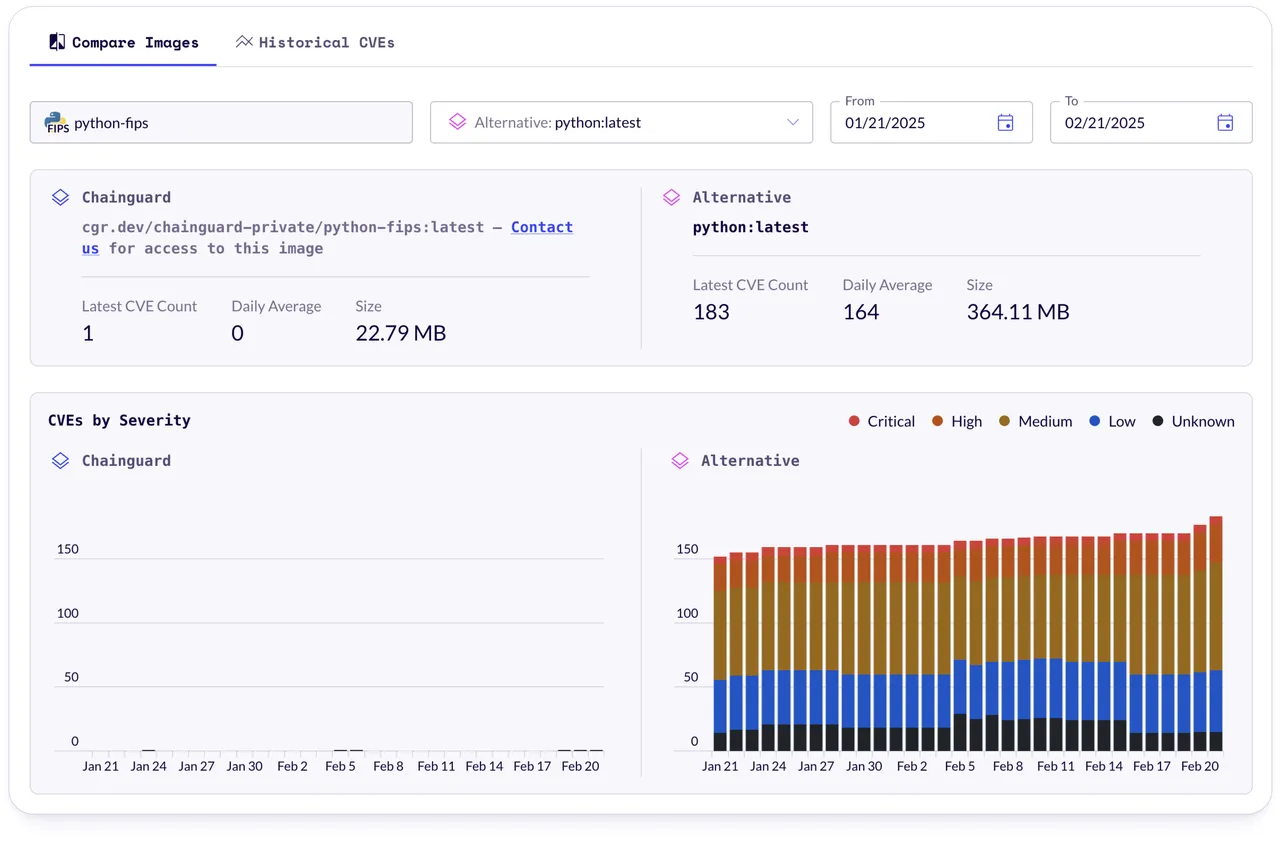Click the python-fips image search field
This screenshot has width=1280, height=844.
[221, 122]
